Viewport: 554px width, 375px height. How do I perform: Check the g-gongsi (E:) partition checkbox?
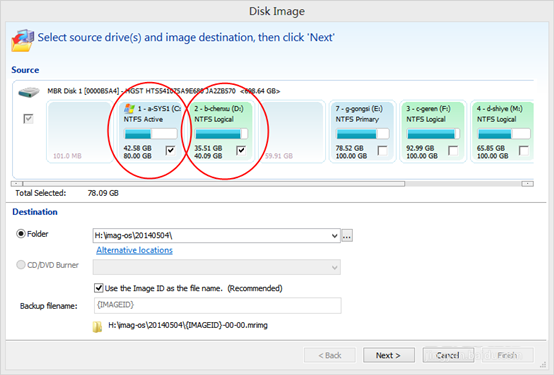[x=382, y=151]
